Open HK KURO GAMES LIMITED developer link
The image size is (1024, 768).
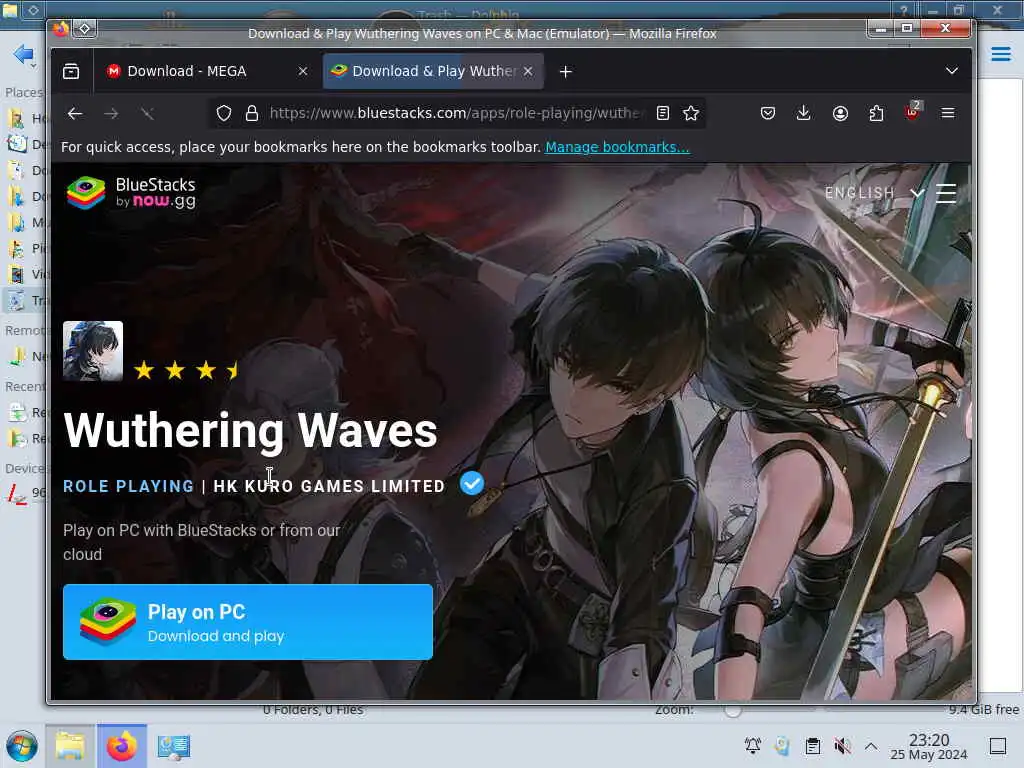(329, 487)
